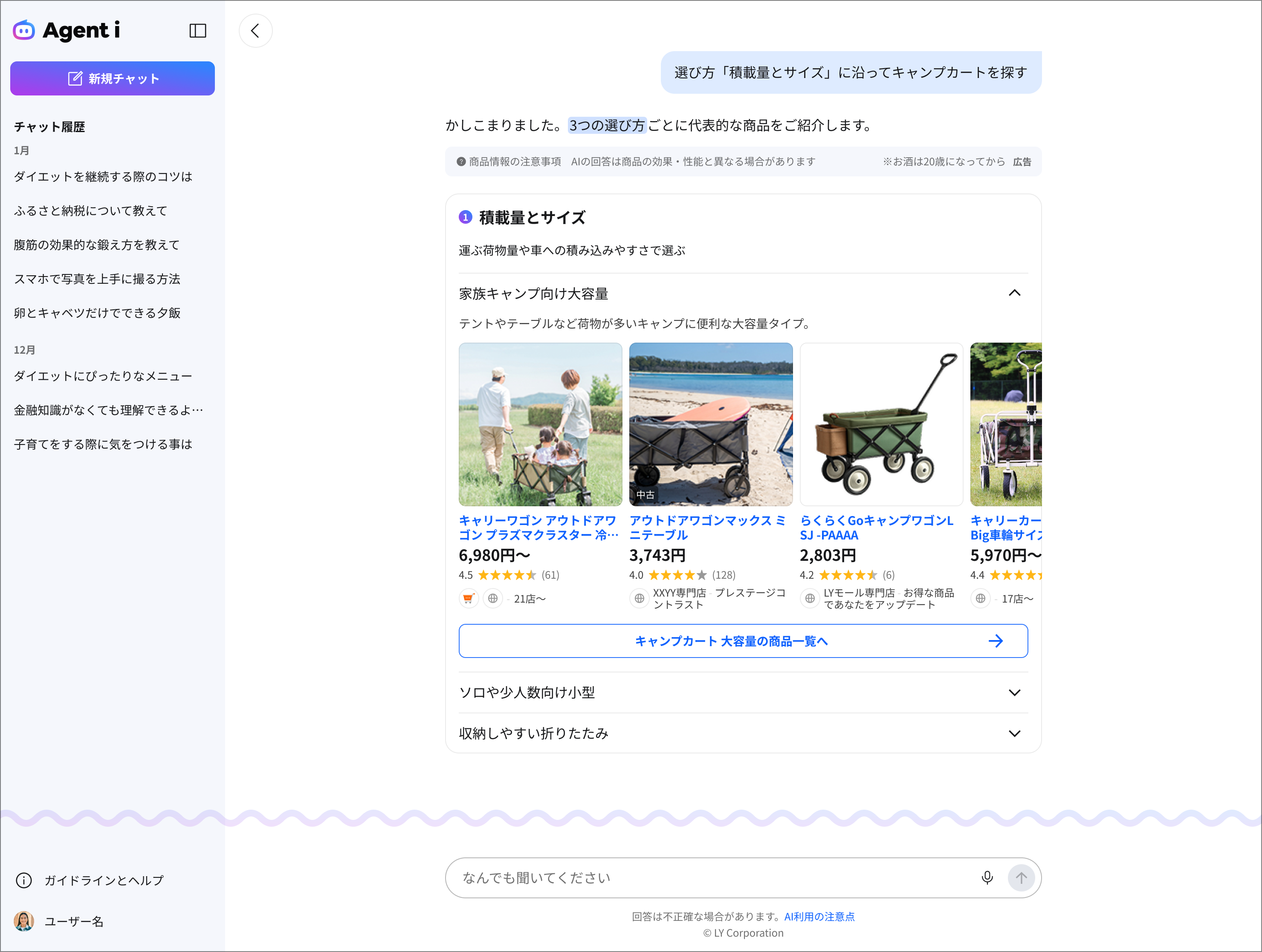Click the globe icon next to 21店〜
The width and height of the screenshot is (1262, 952).
coord(493,598)
